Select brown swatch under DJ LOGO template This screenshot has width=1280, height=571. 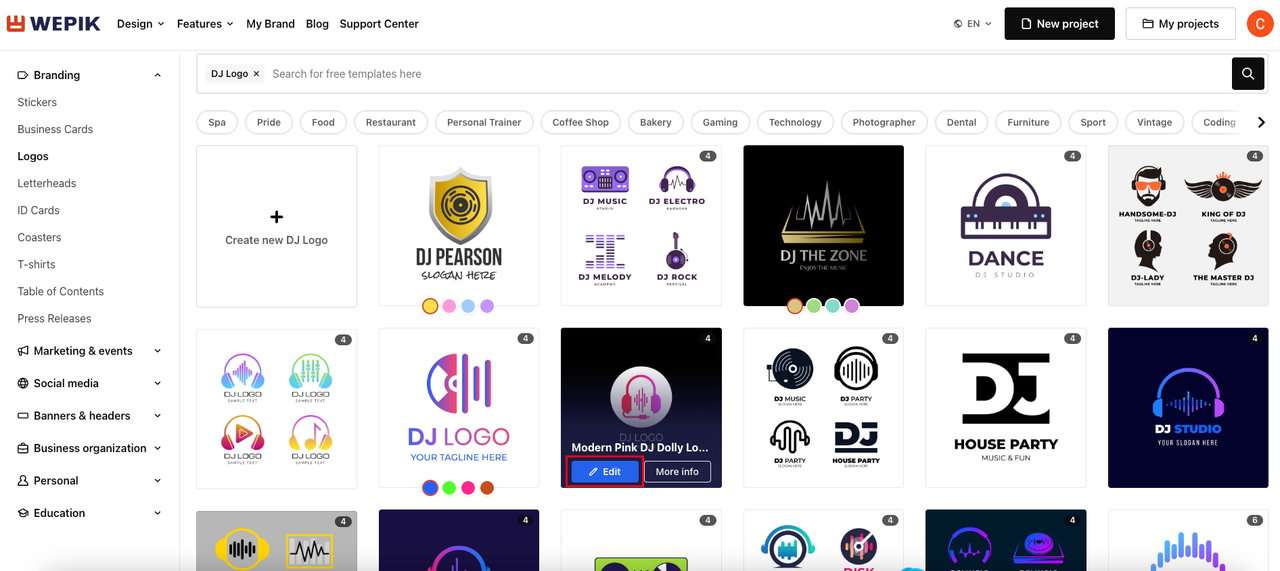pyautogui.click(x=487, y=488)
